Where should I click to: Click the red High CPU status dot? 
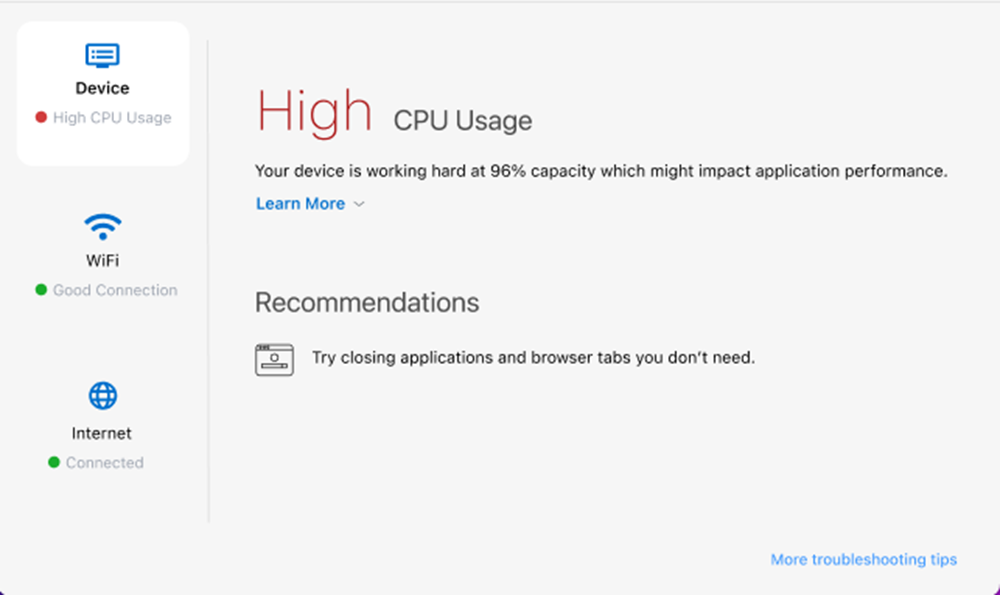(x=41, y=117)
